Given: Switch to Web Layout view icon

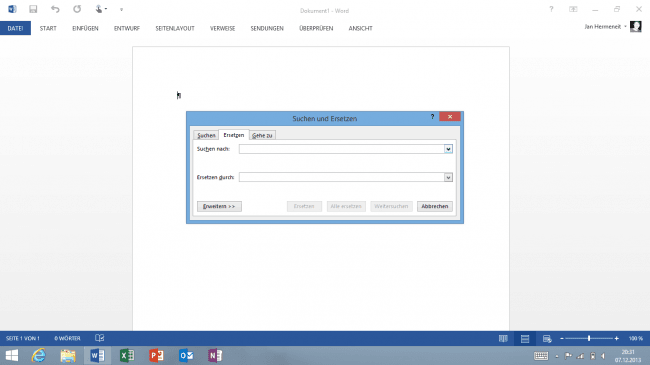Looking at the screenshot, I should point(547,339).
